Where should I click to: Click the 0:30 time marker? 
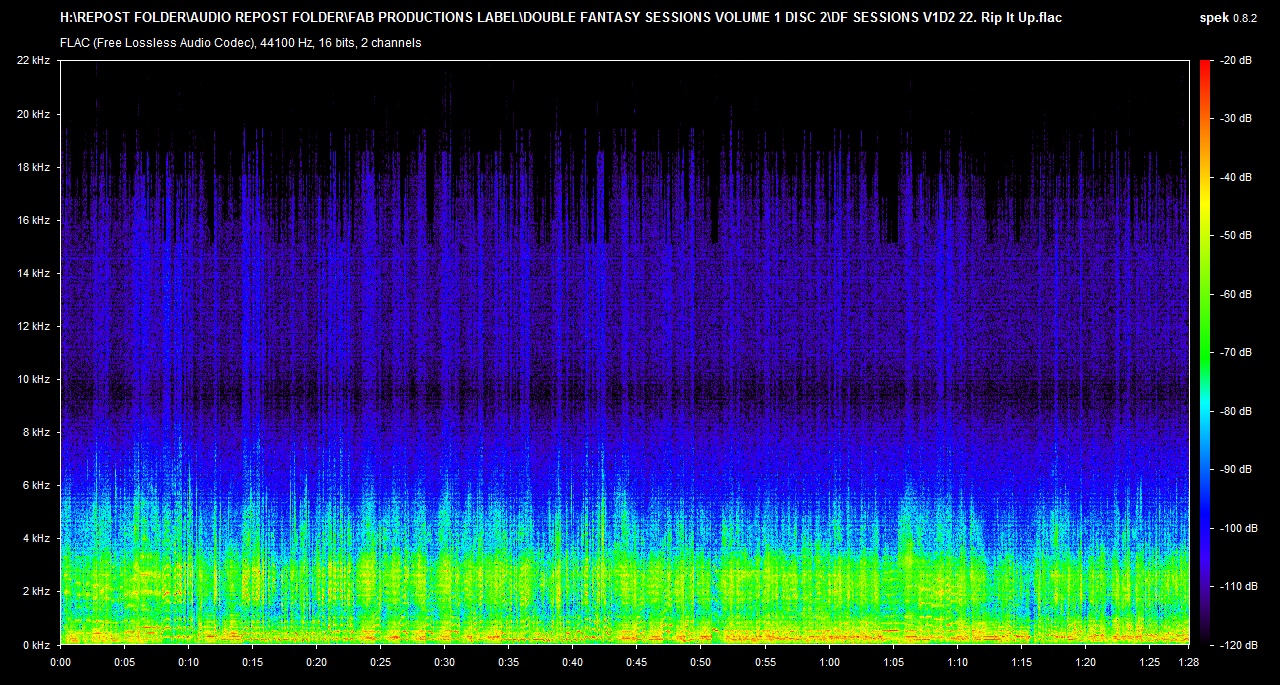click(x=444, y=663)
